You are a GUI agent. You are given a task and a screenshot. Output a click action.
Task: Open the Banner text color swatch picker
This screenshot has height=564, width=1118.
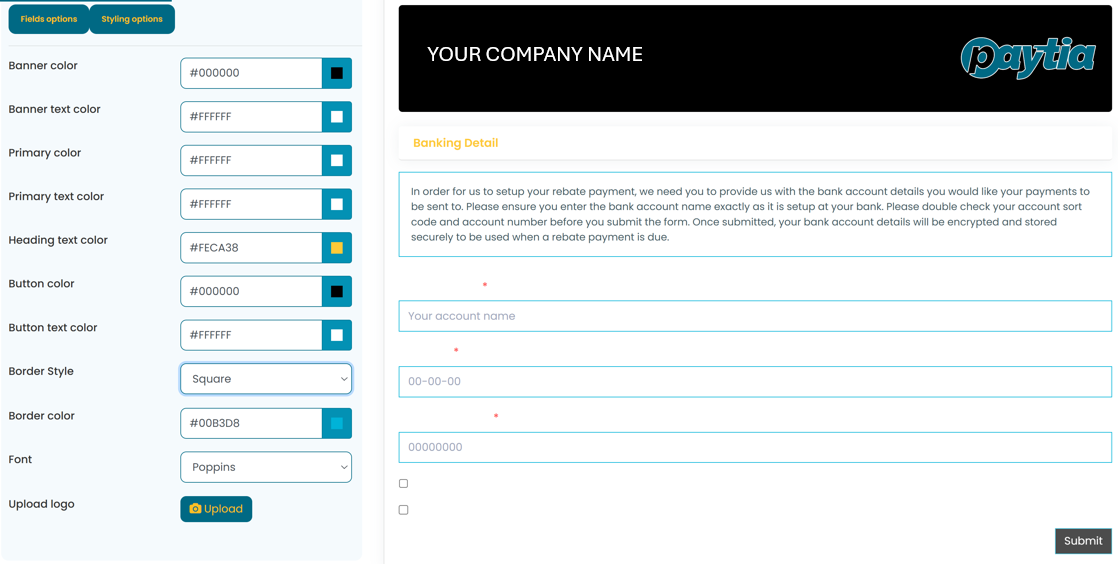pyautogui.click(x=337, y=116)
